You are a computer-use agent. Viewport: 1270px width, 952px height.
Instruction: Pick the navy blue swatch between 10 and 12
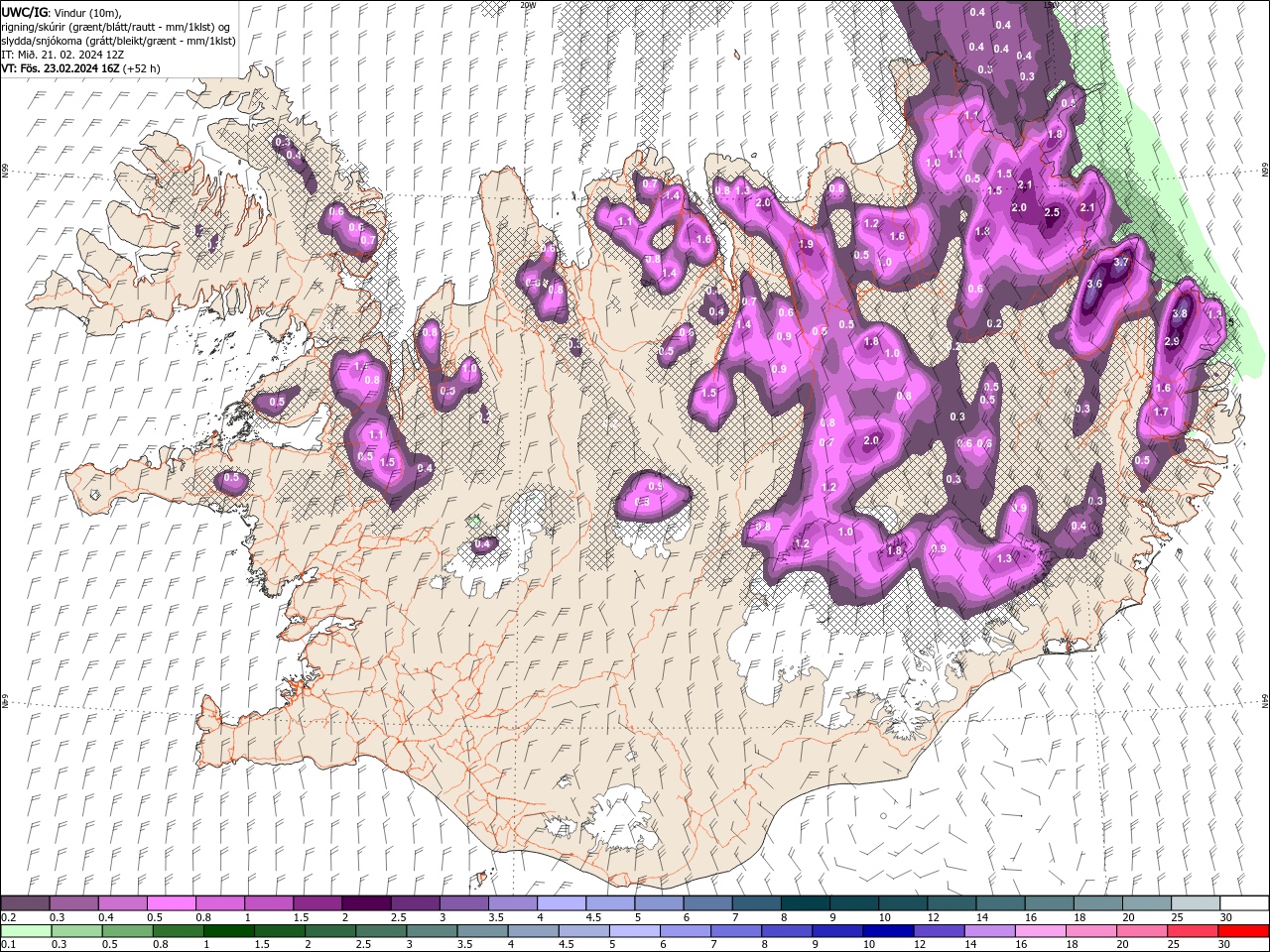[888, 930]
